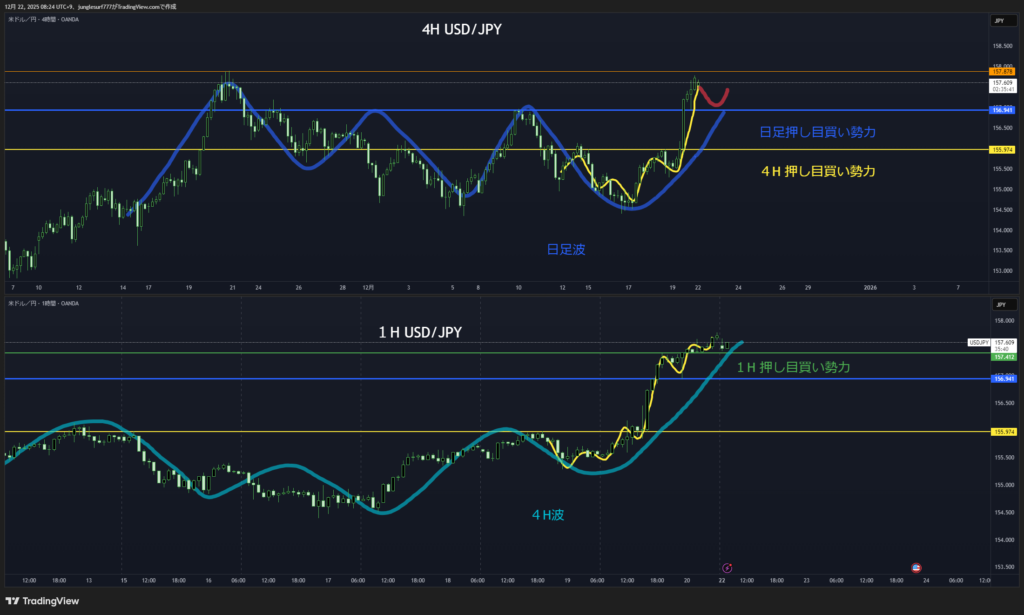
Task: Click the US flag economic event icon
Action: 916,567
